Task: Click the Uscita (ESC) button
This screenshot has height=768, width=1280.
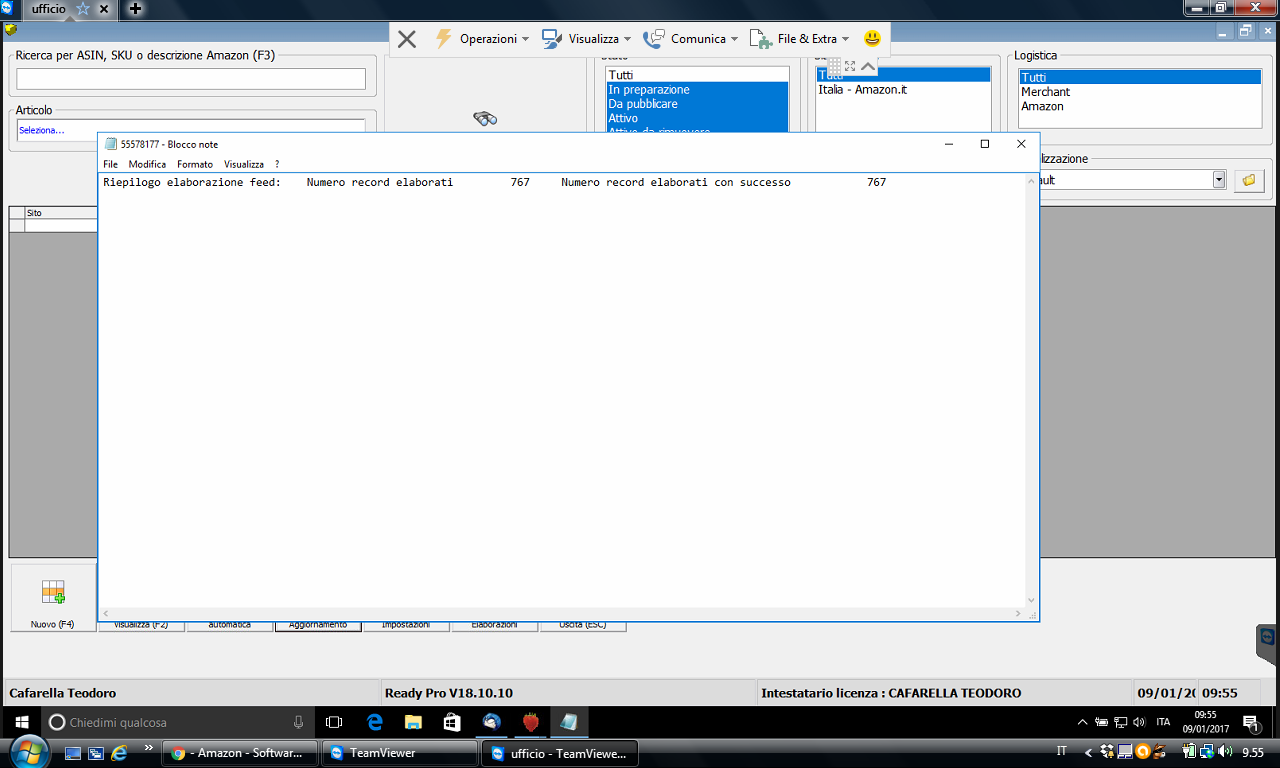Action: 582,625
